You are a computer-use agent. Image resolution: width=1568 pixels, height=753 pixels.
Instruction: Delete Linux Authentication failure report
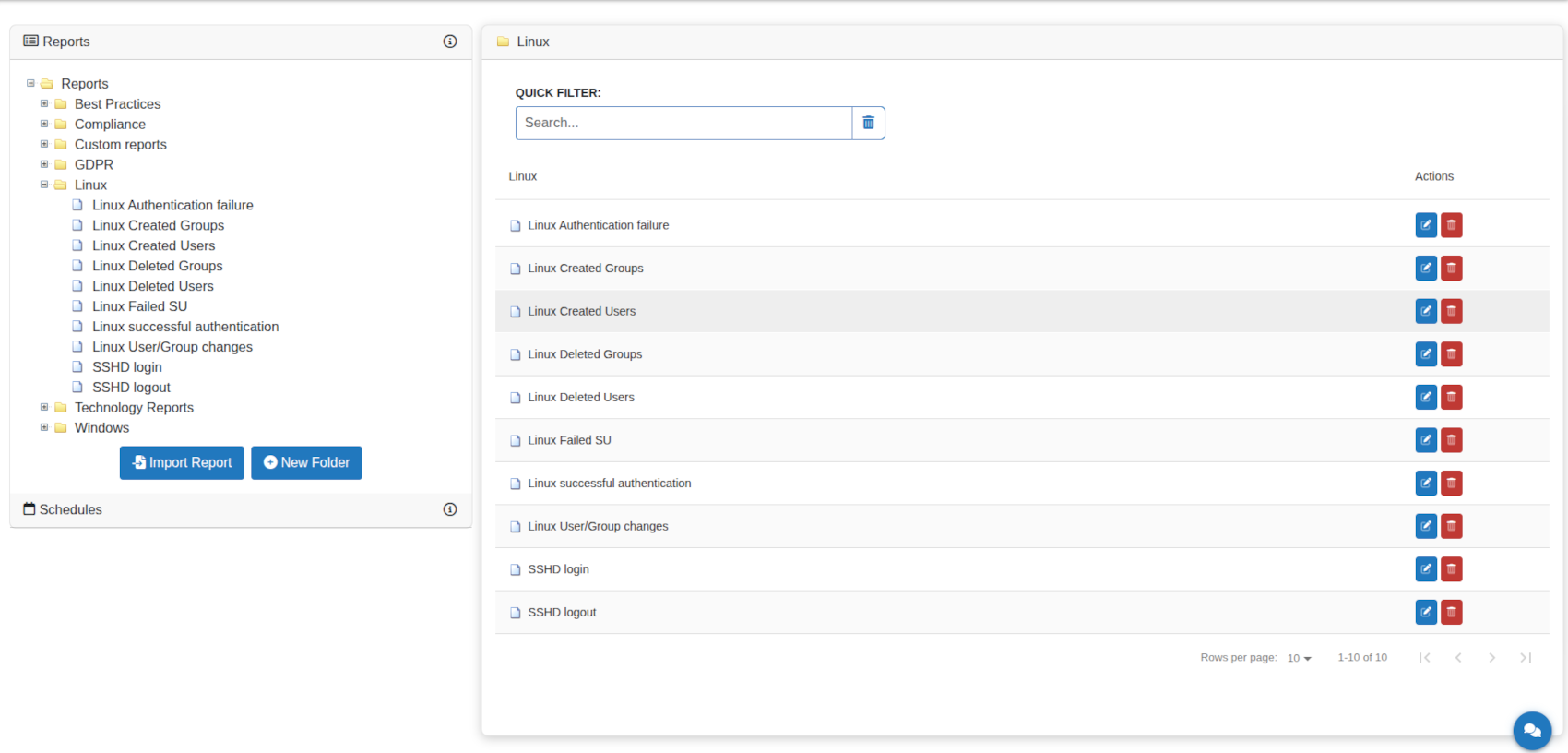[1451, 225]
